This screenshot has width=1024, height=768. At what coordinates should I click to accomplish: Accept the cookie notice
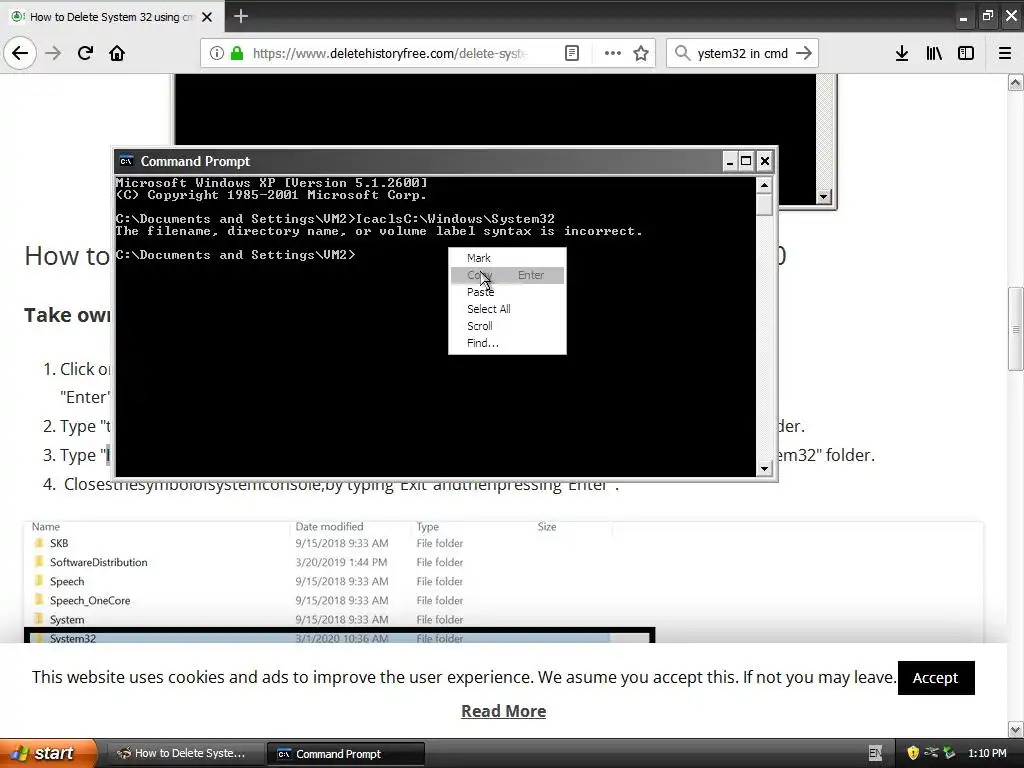point(936,678)
